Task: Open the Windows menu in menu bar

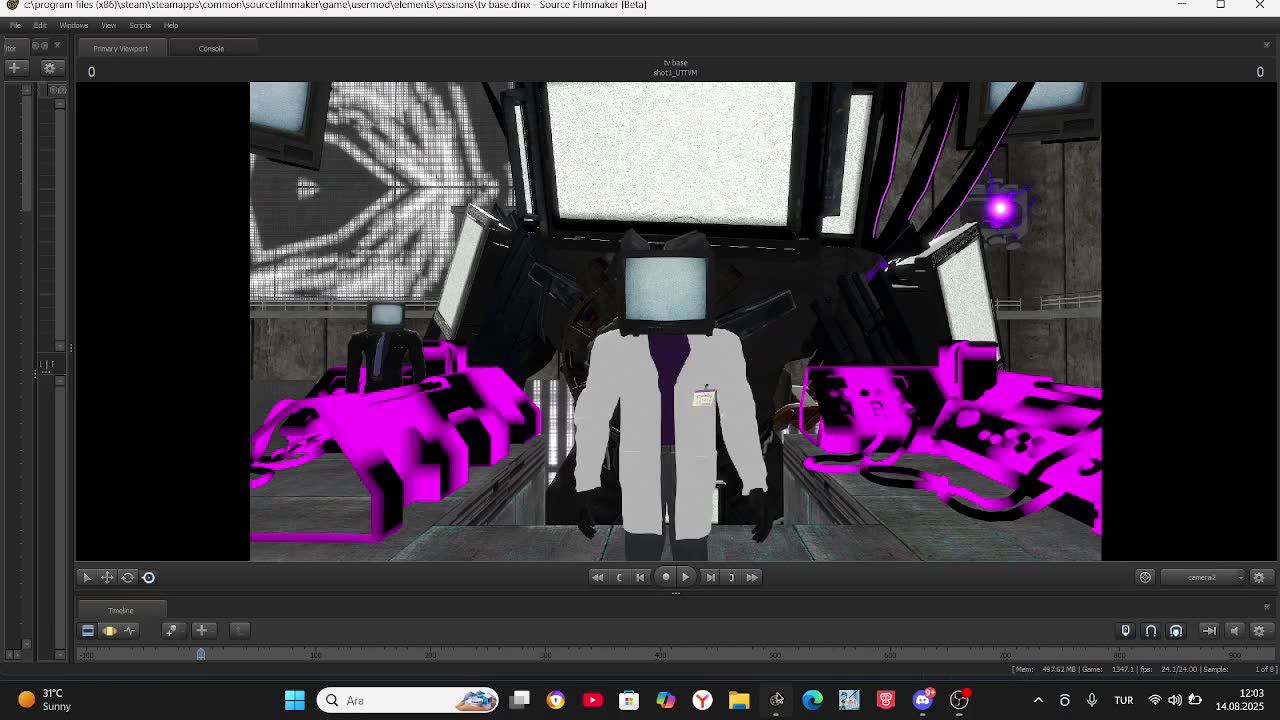Action: tap(74, 25)
